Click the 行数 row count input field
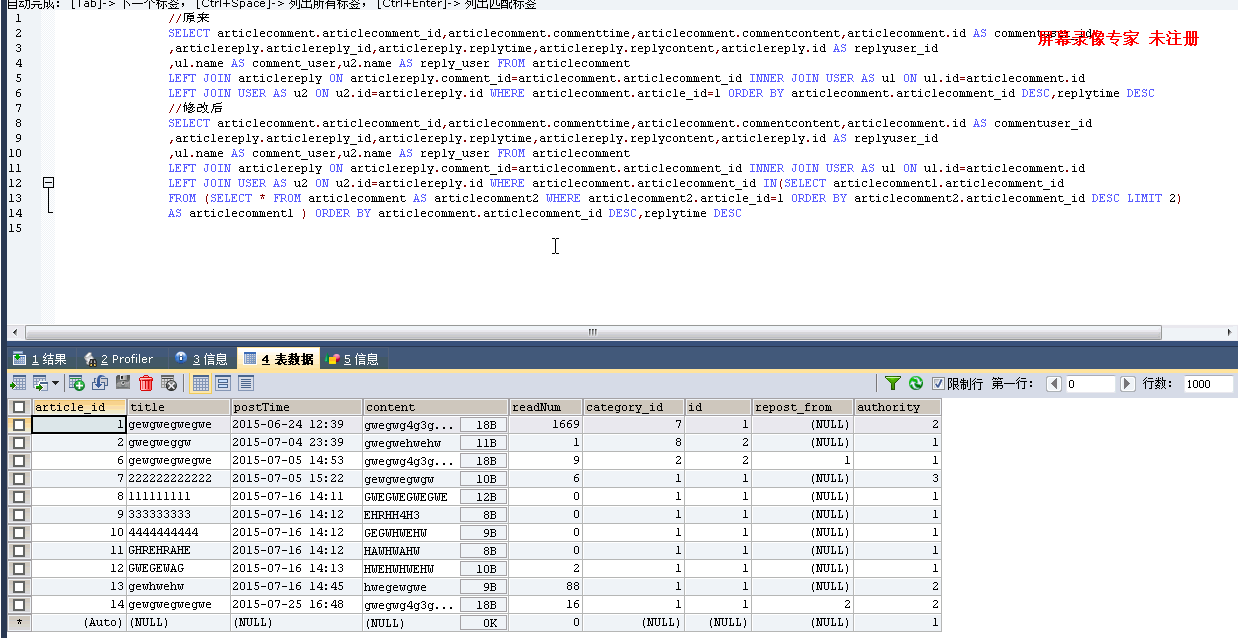The image size is (1238, 638). 1208,384
